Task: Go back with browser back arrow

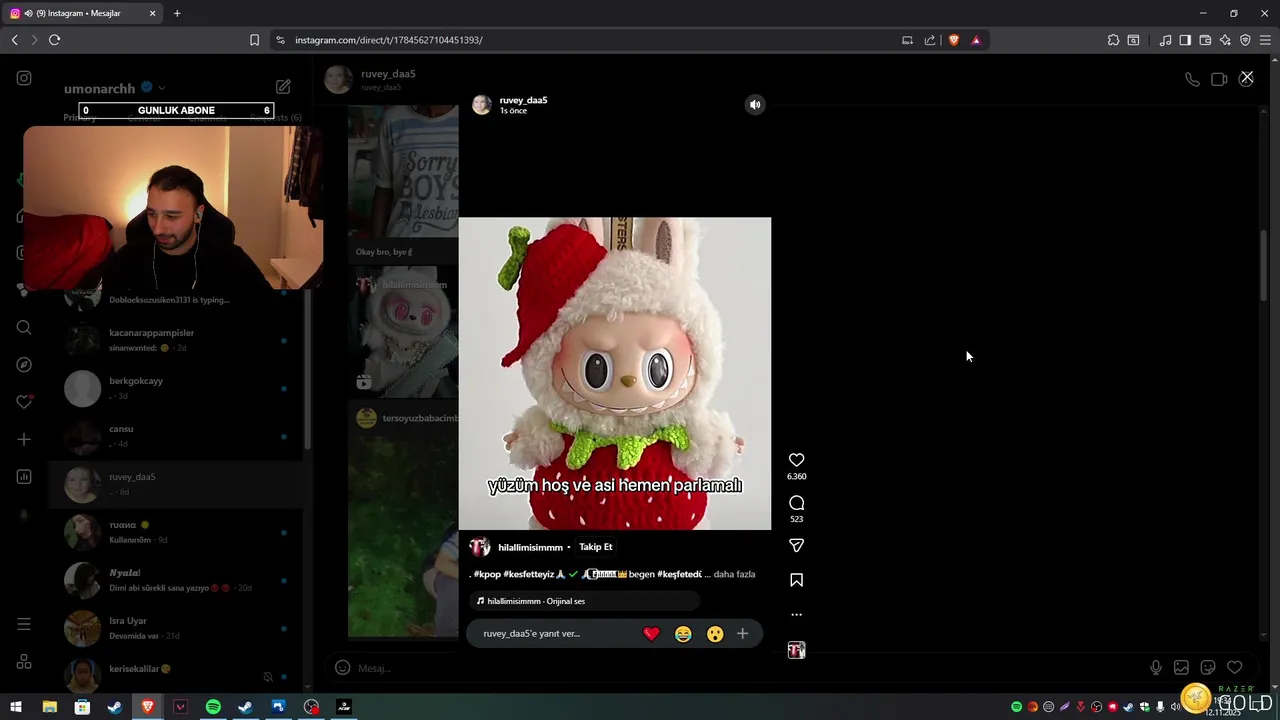Action: pyautogui.click(x=14, y=40)
